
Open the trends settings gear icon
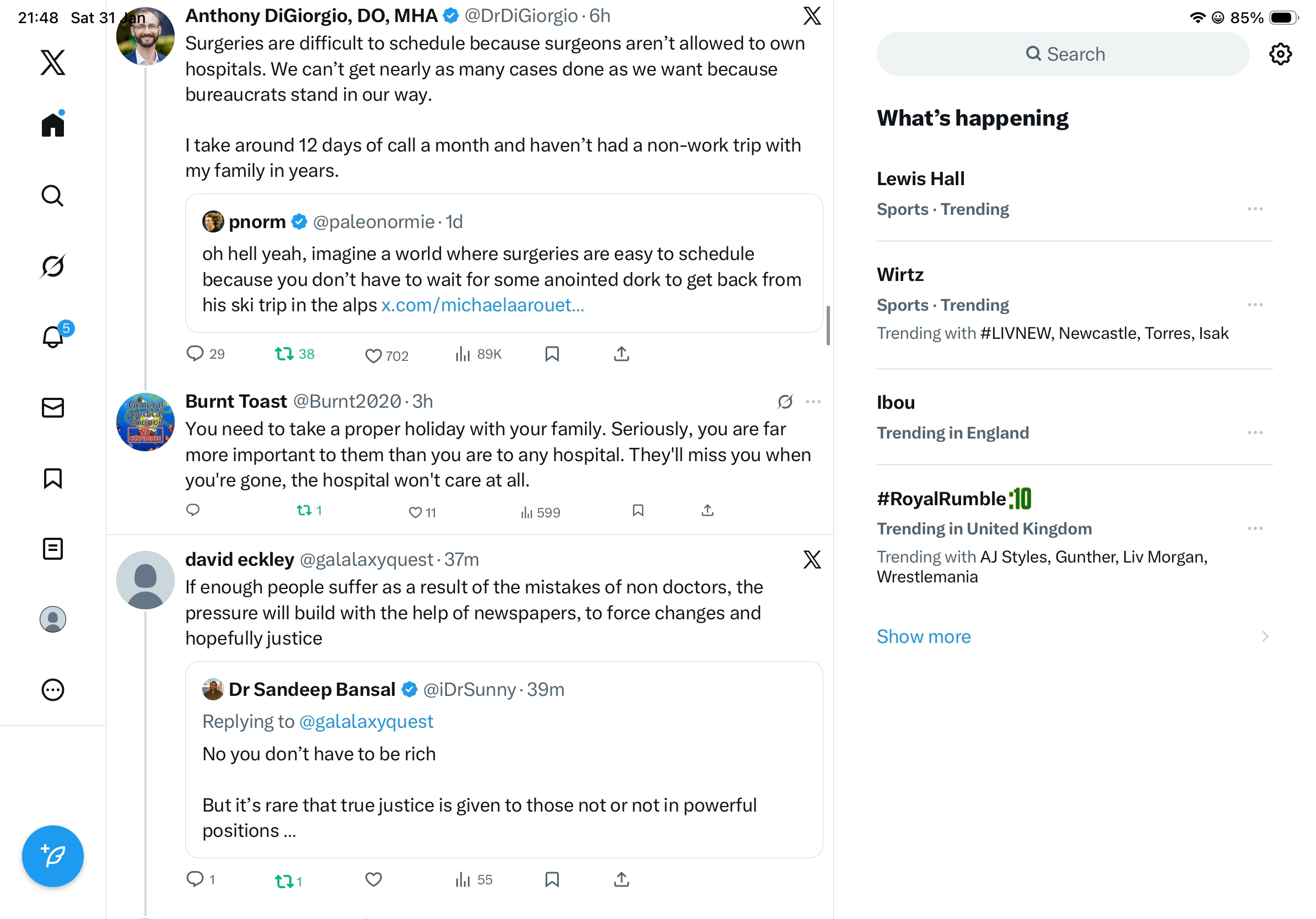click(x=1279, y=55)
